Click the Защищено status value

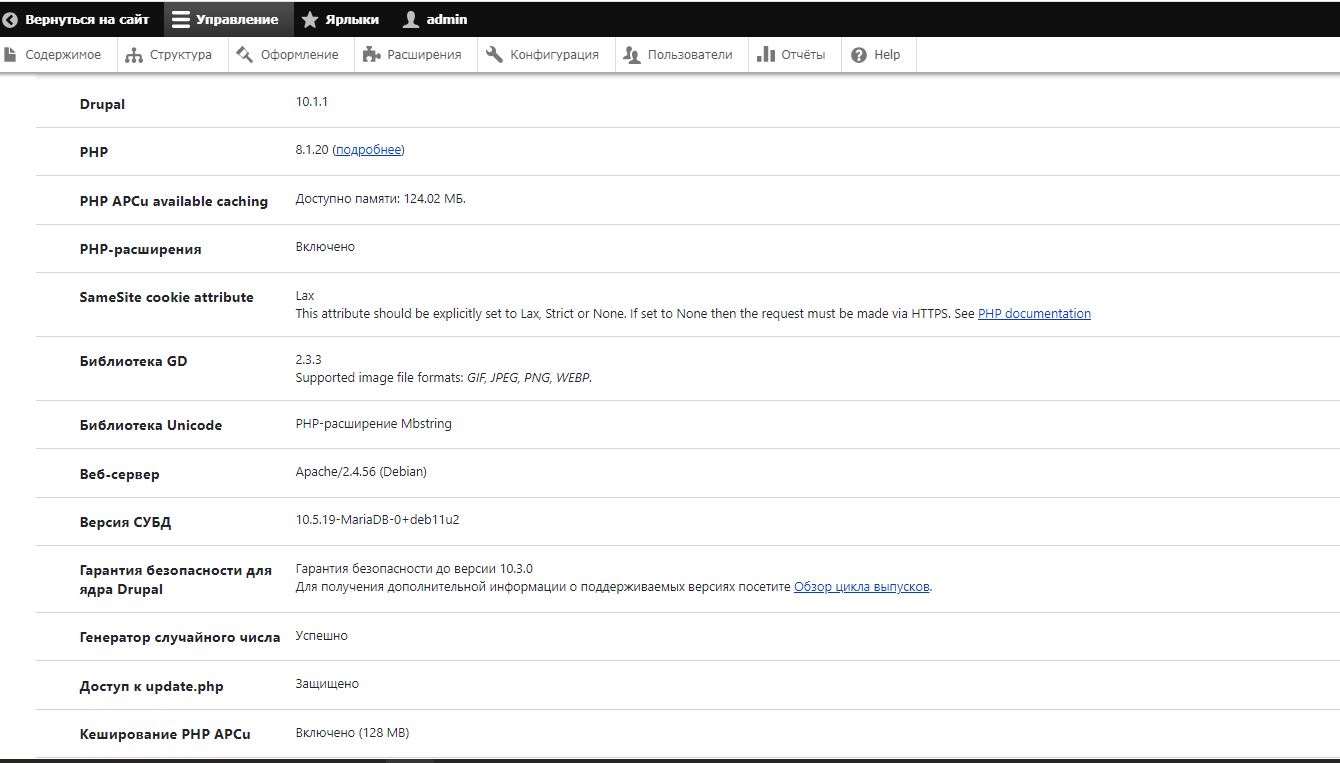tap(327, 684)
